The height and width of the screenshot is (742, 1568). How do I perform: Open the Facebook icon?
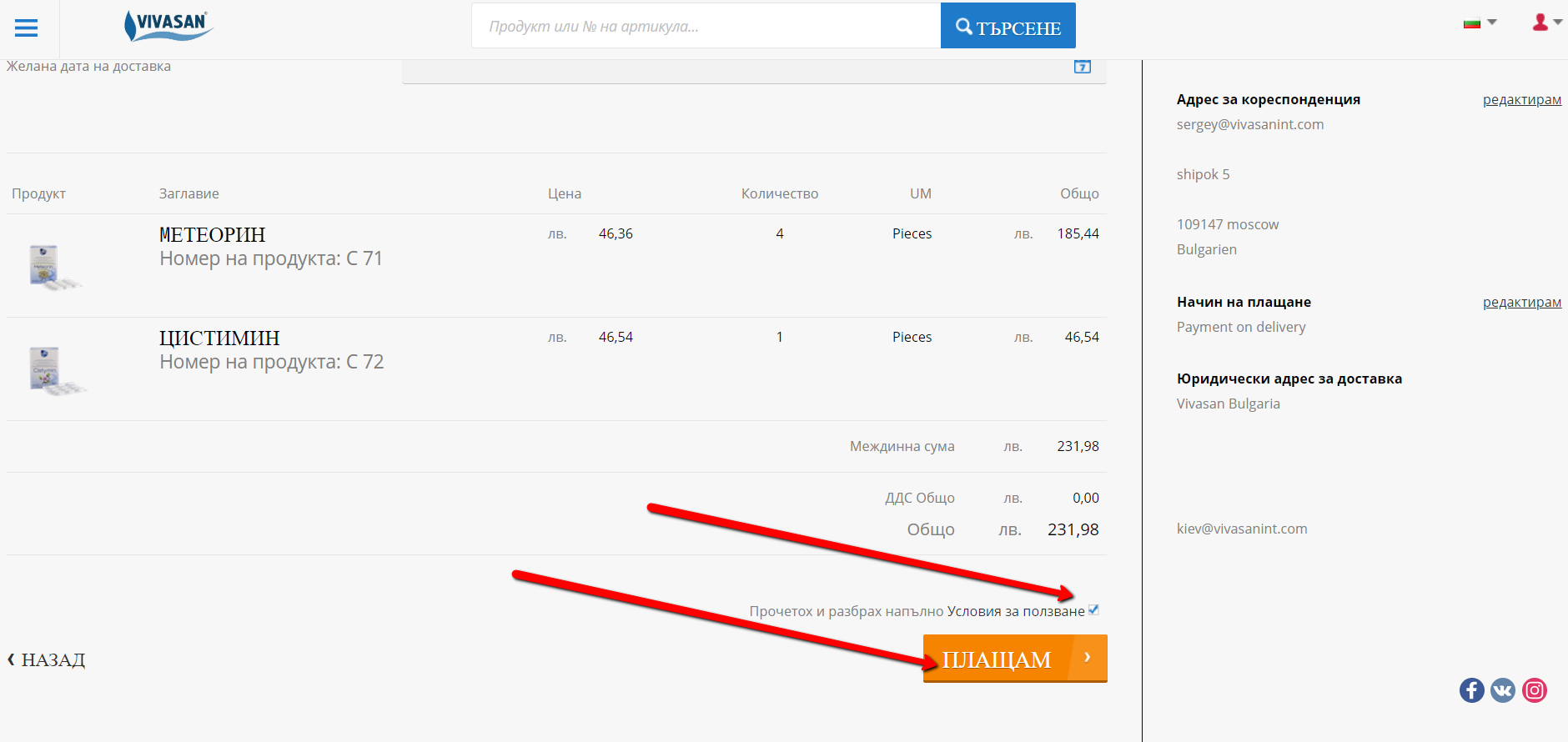coord(1472,690)
